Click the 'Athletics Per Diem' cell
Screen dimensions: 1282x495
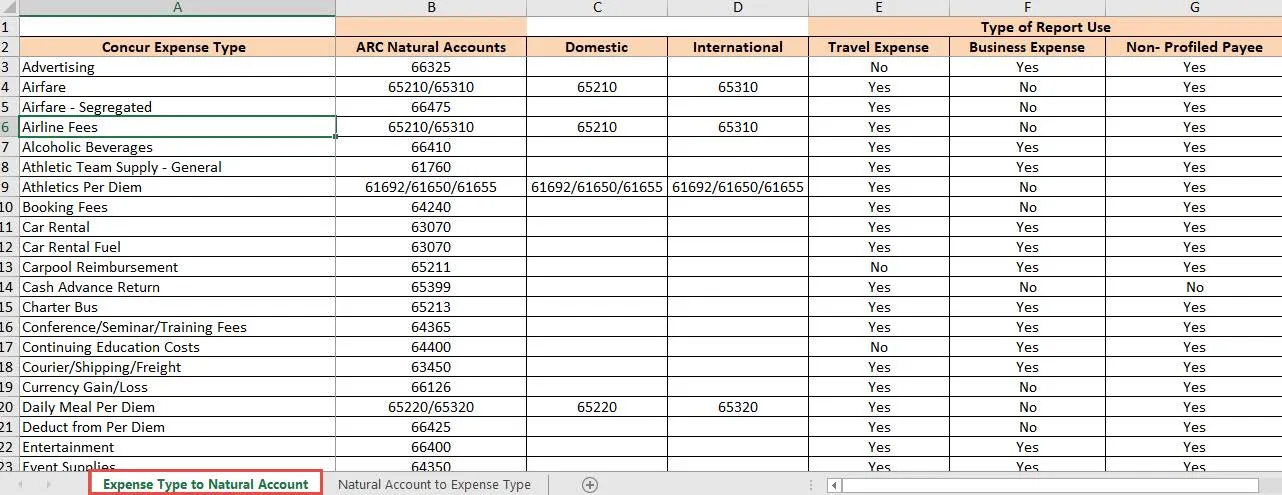click(177, 187)
